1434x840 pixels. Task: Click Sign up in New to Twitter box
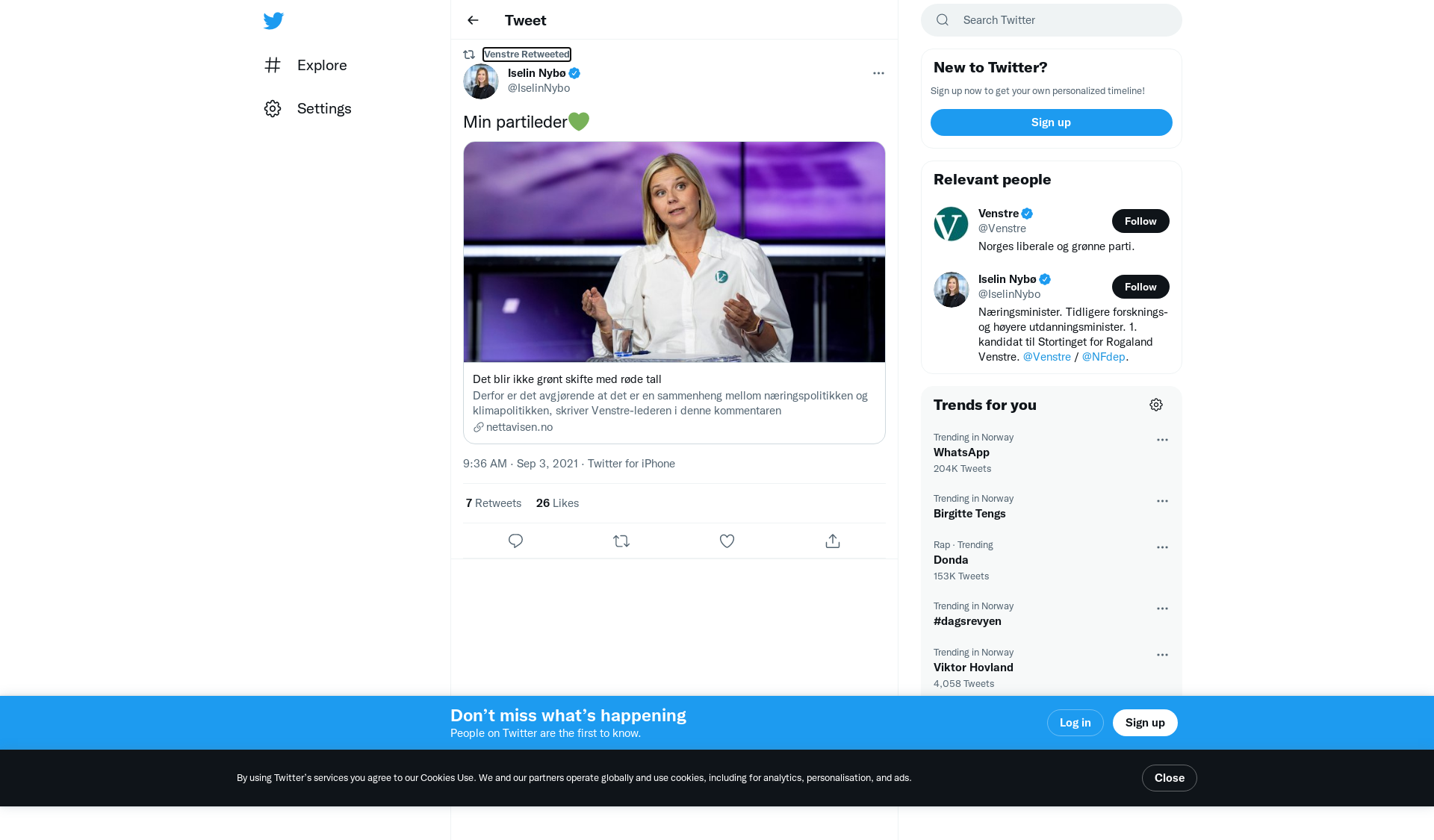[x=1052, y=122]
